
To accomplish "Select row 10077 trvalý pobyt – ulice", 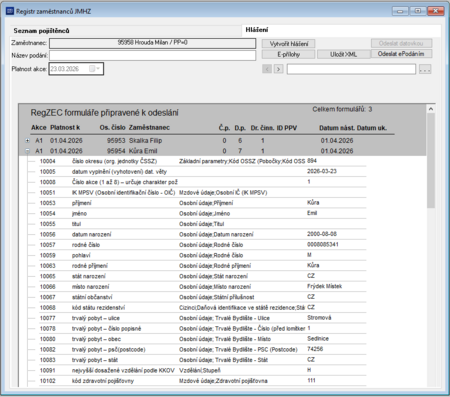I will pos(203,318).
